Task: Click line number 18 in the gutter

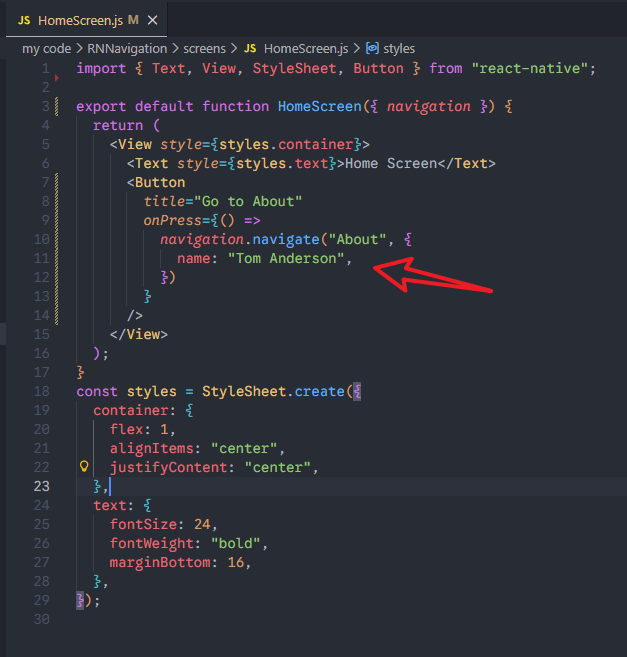Action: 41,391
